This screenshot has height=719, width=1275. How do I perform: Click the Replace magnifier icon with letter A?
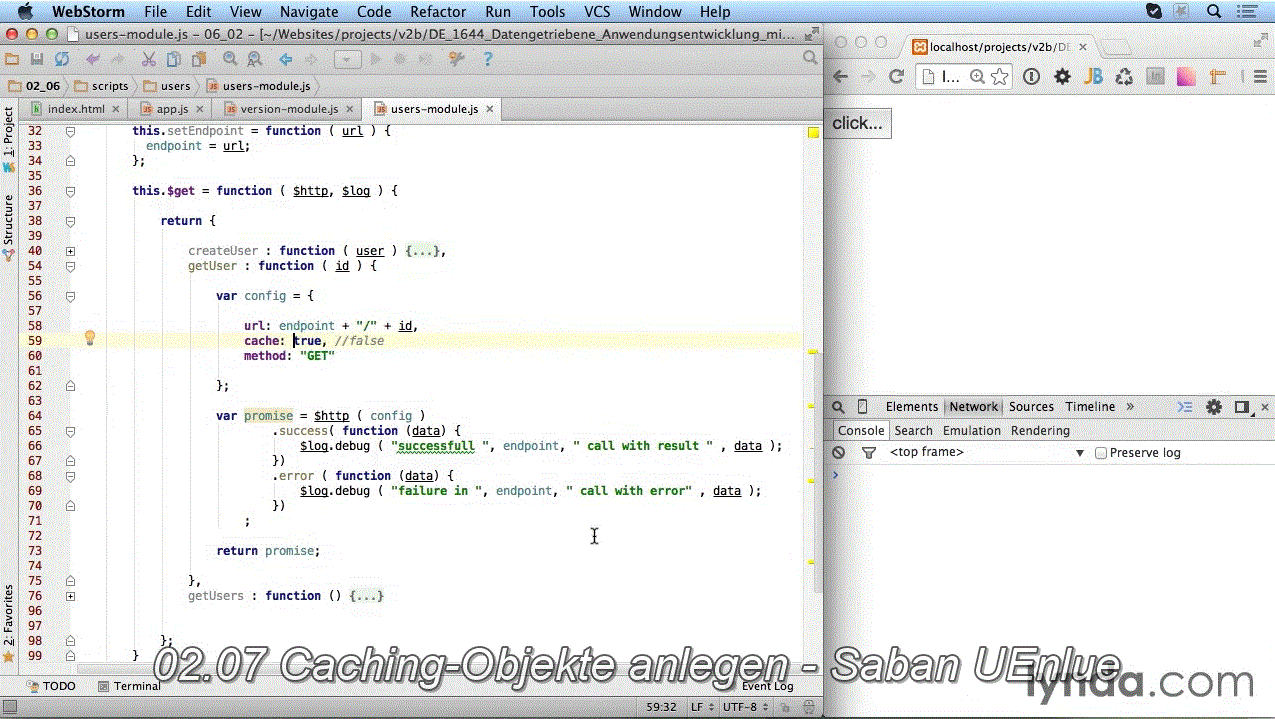click(x=254, y=60)
